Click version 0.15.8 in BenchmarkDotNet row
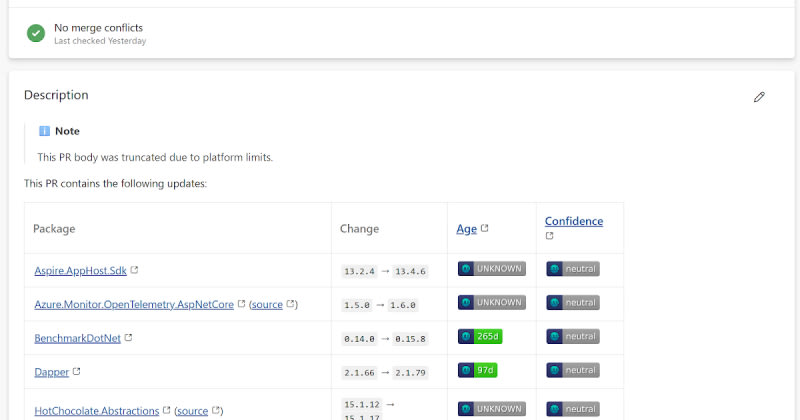Viewport: 800px width, 420px height. [x=410, y=339]
